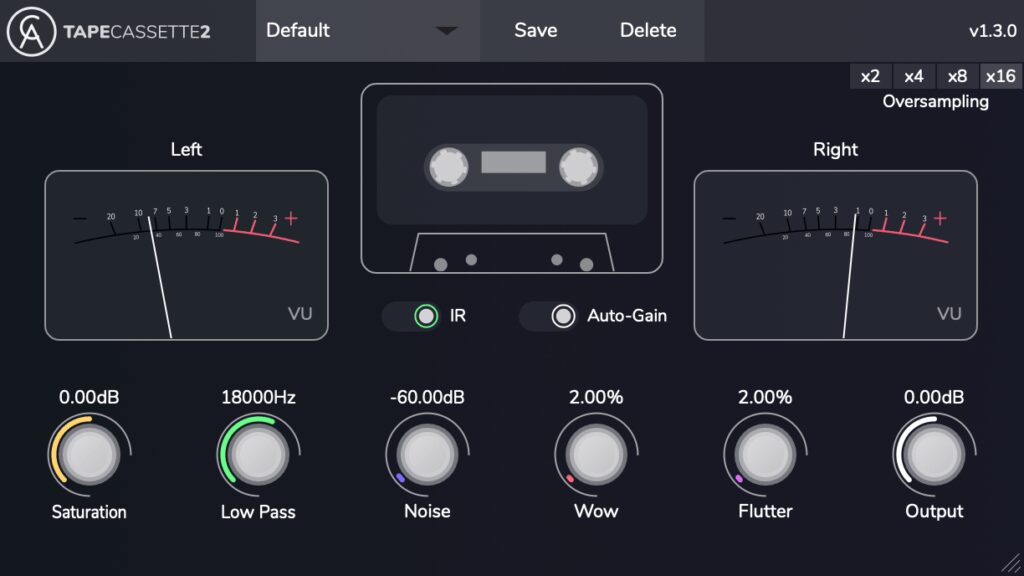Image resolution: width=1024 pixels, height=576 pixels.
Task: Toggle the IR switch
Action: click(411, 316)
